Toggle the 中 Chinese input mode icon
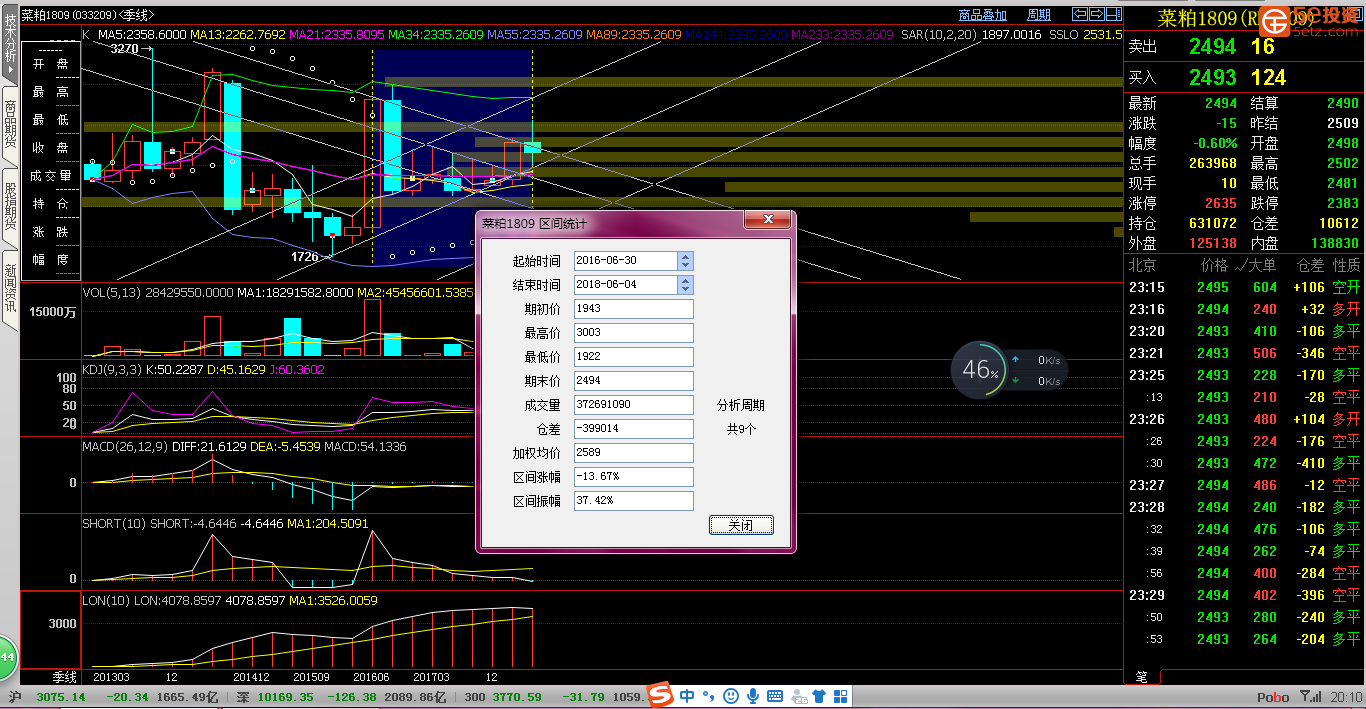1366x709 pixels. pyautogui.click(x=687, y=696)
